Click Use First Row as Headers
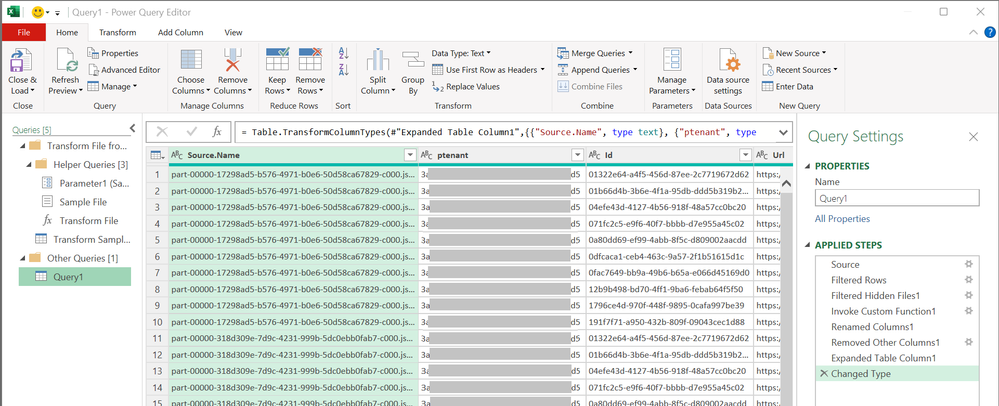 [x=488, y=70]
